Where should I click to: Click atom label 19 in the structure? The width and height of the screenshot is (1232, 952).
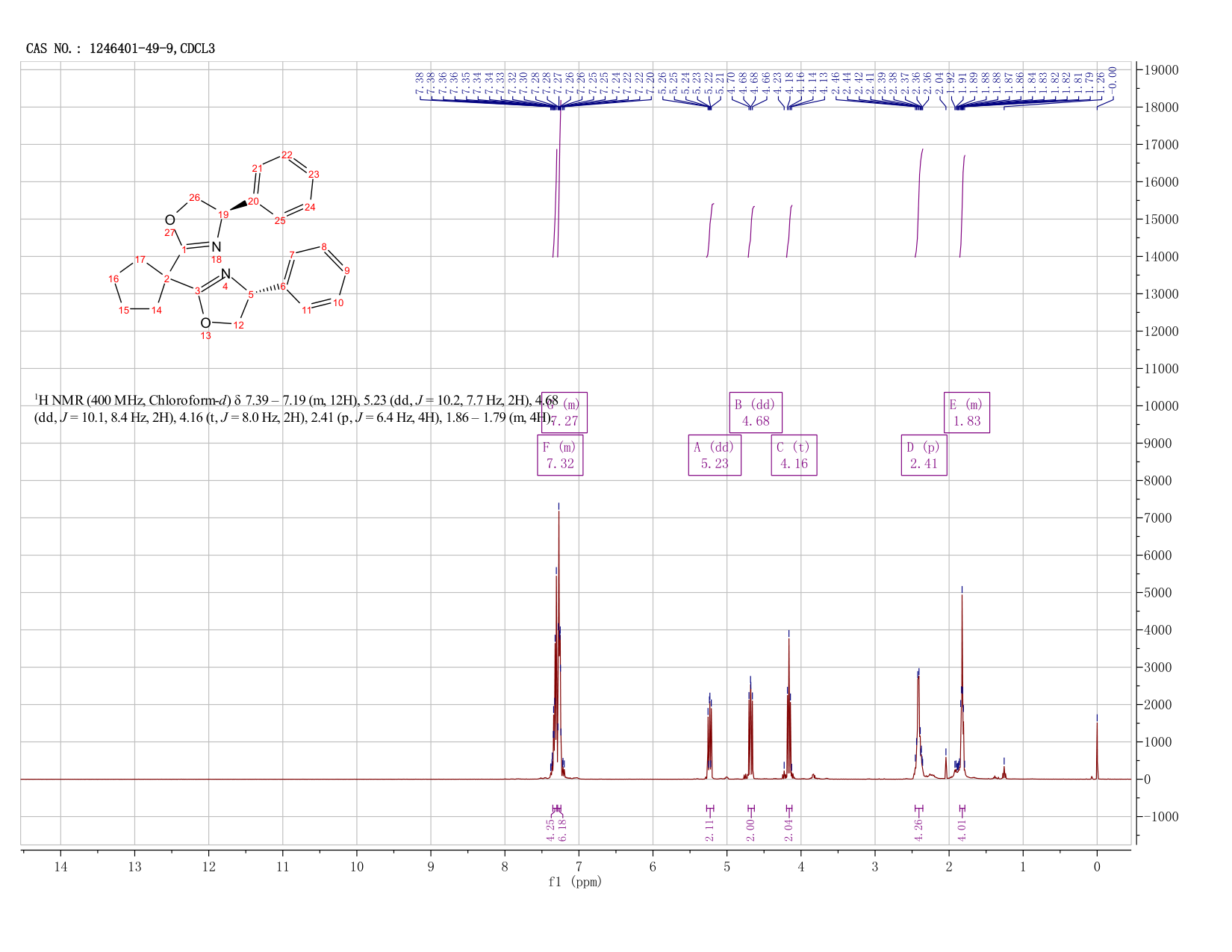223,215
